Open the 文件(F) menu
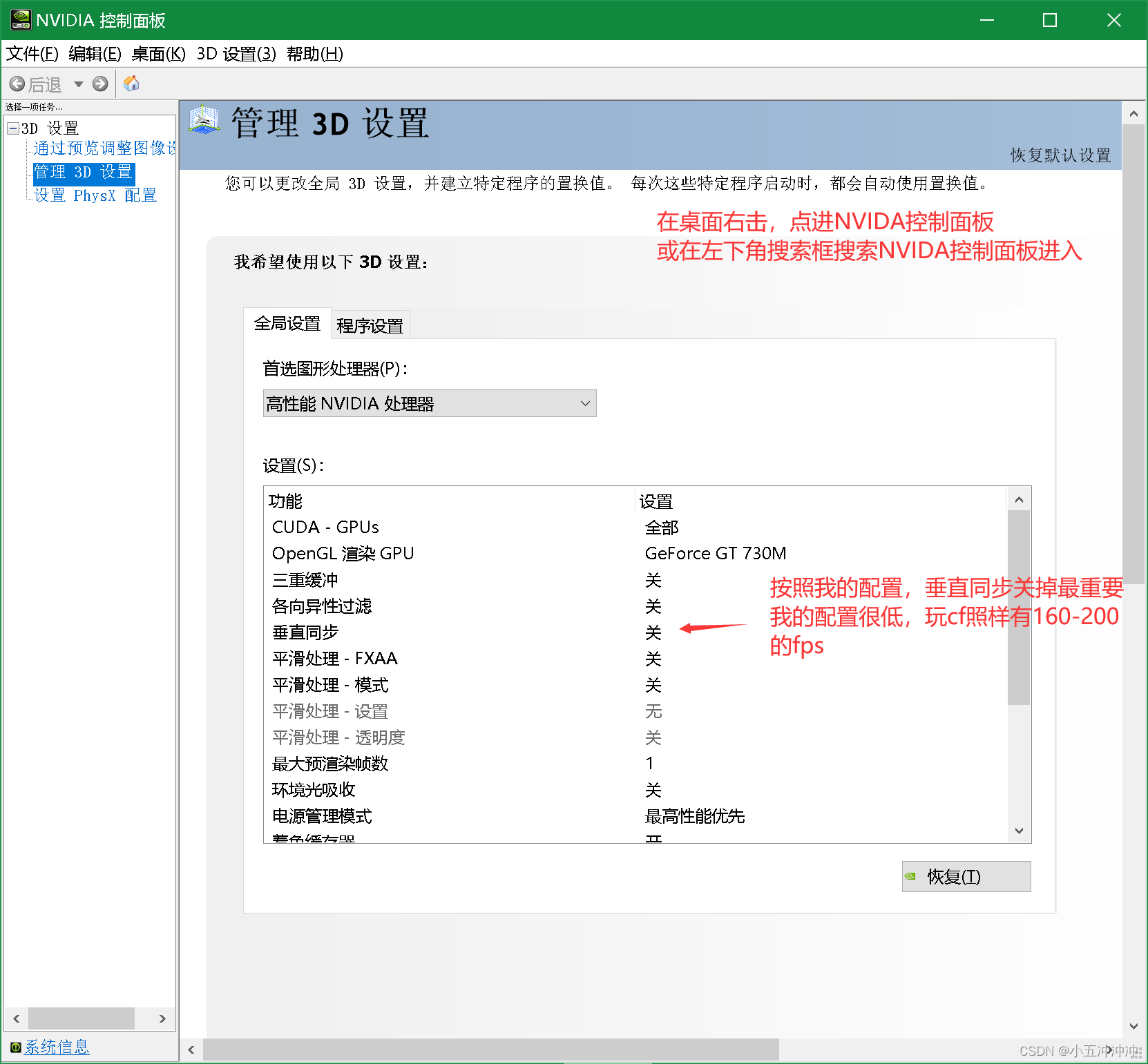Image resolution: width=1148 pixels, height=1064 pixels. coord(32,54)
